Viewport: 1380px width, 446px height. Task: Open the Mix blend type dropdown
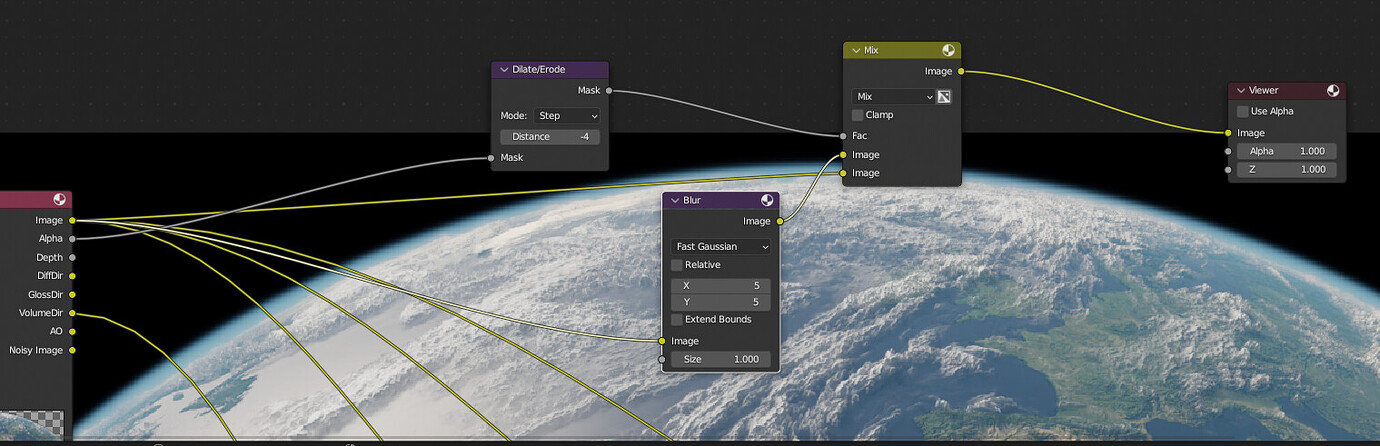(x=893, y=97)
